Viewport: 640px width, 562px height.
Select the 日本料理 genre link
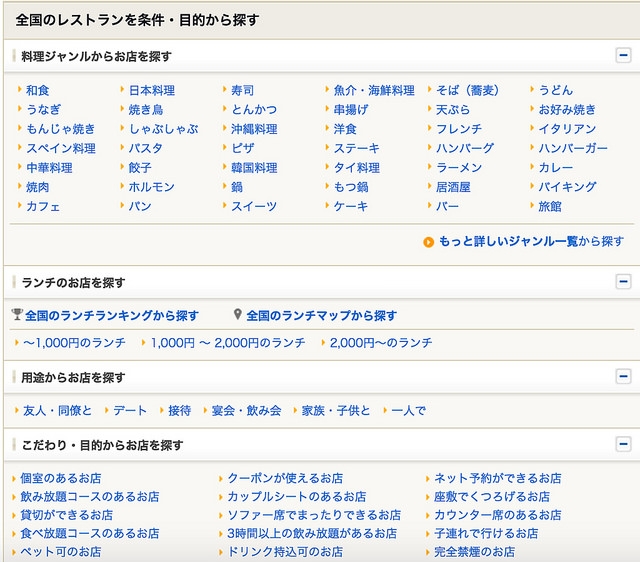click(152, 90)
